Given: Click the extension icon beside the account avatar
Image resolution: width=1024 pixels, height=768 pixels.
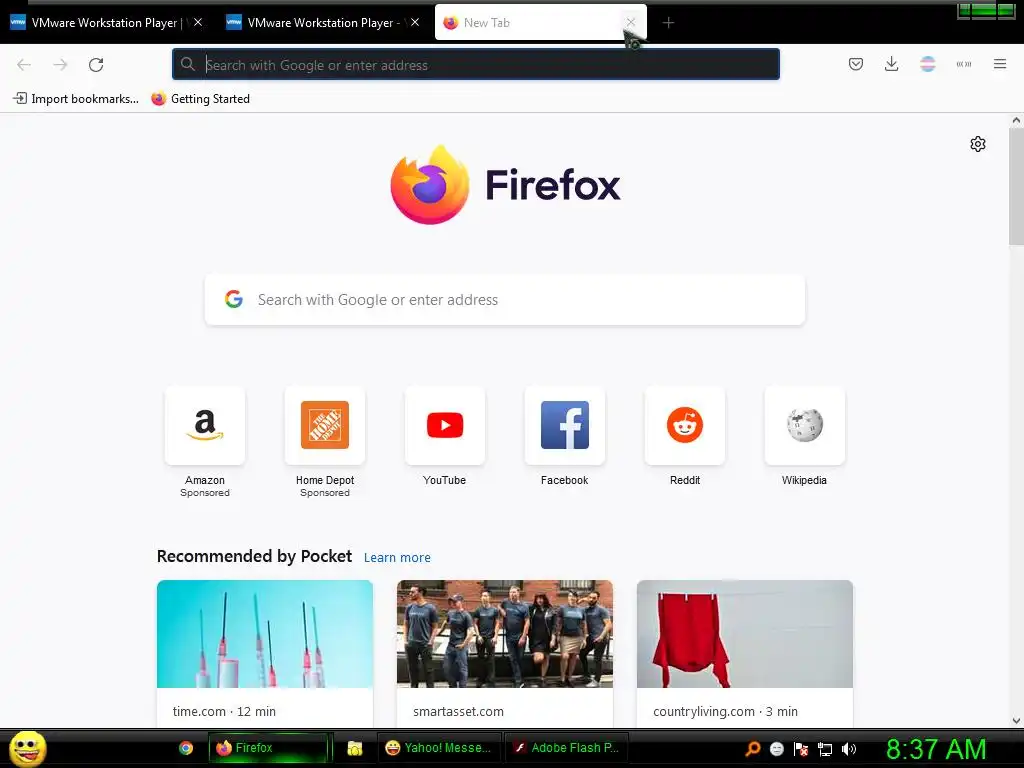Looking at the screenshot, I should (964, 64).
